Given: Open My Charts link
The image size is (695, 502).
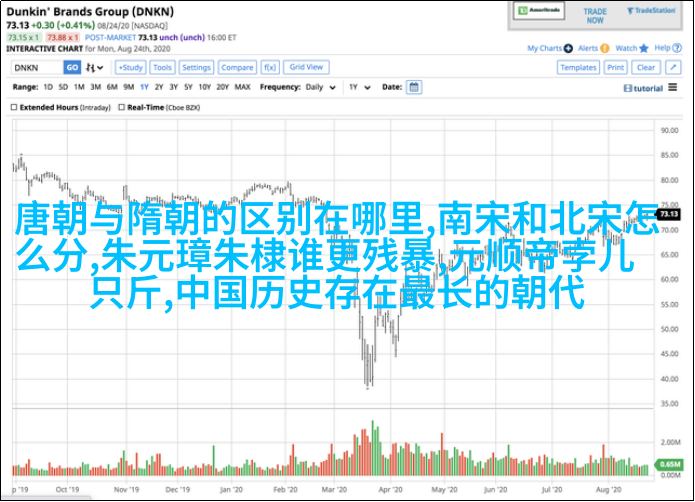Looking at the screenshot, I should 544,48.
